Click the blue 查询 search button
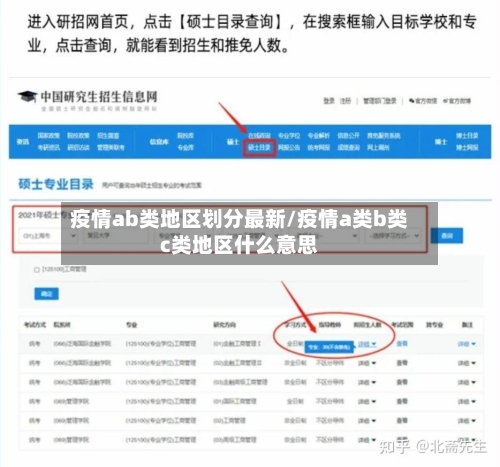500x467 pixels. (447, 236)
